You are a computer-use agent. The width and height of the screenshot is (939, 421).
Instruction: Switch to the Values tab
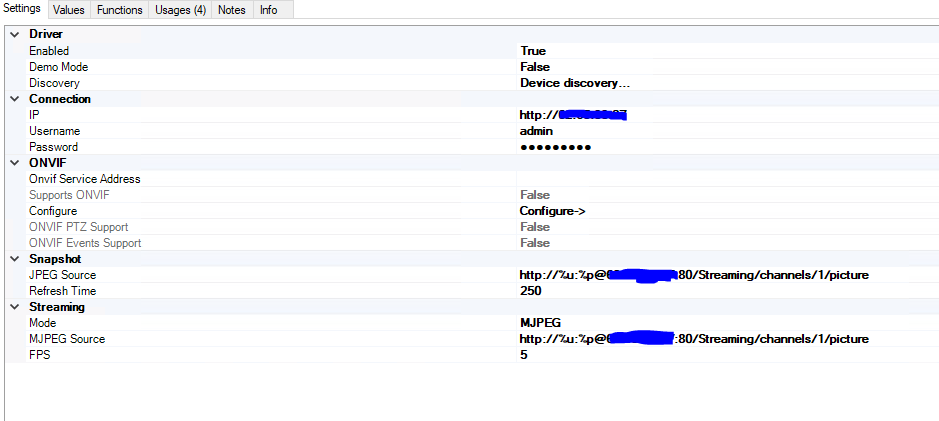click(69, 10)
